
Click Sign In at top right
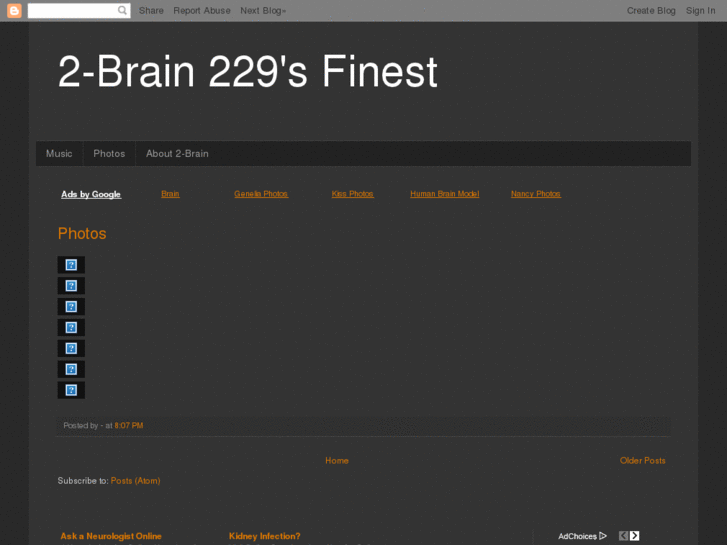(x=700, y=10)
